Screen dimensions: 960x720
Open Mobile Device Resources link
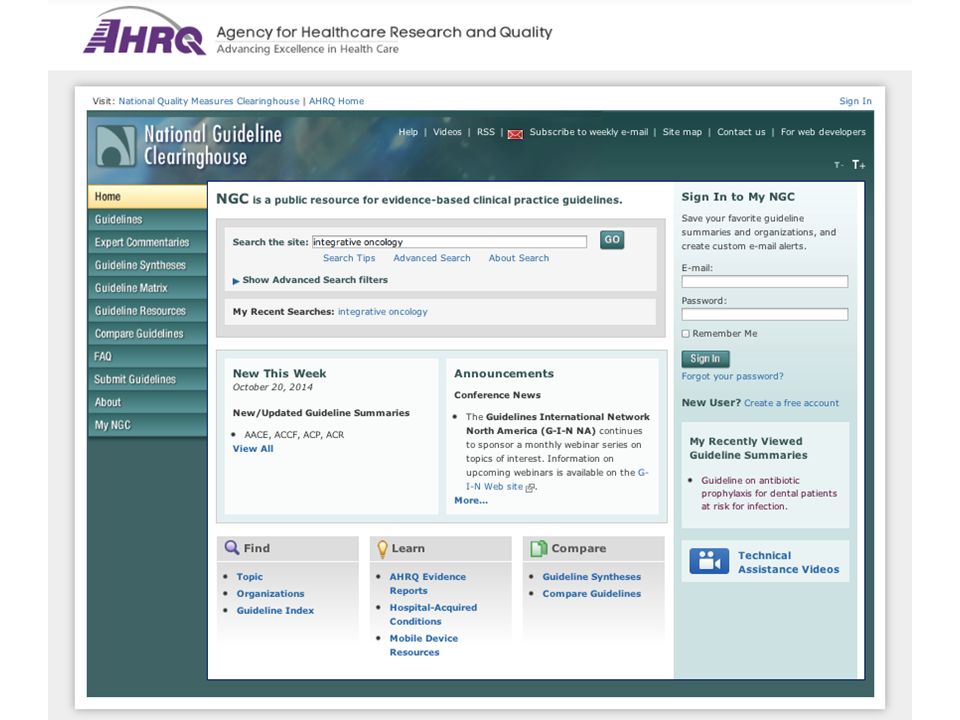tap(424, 645)
